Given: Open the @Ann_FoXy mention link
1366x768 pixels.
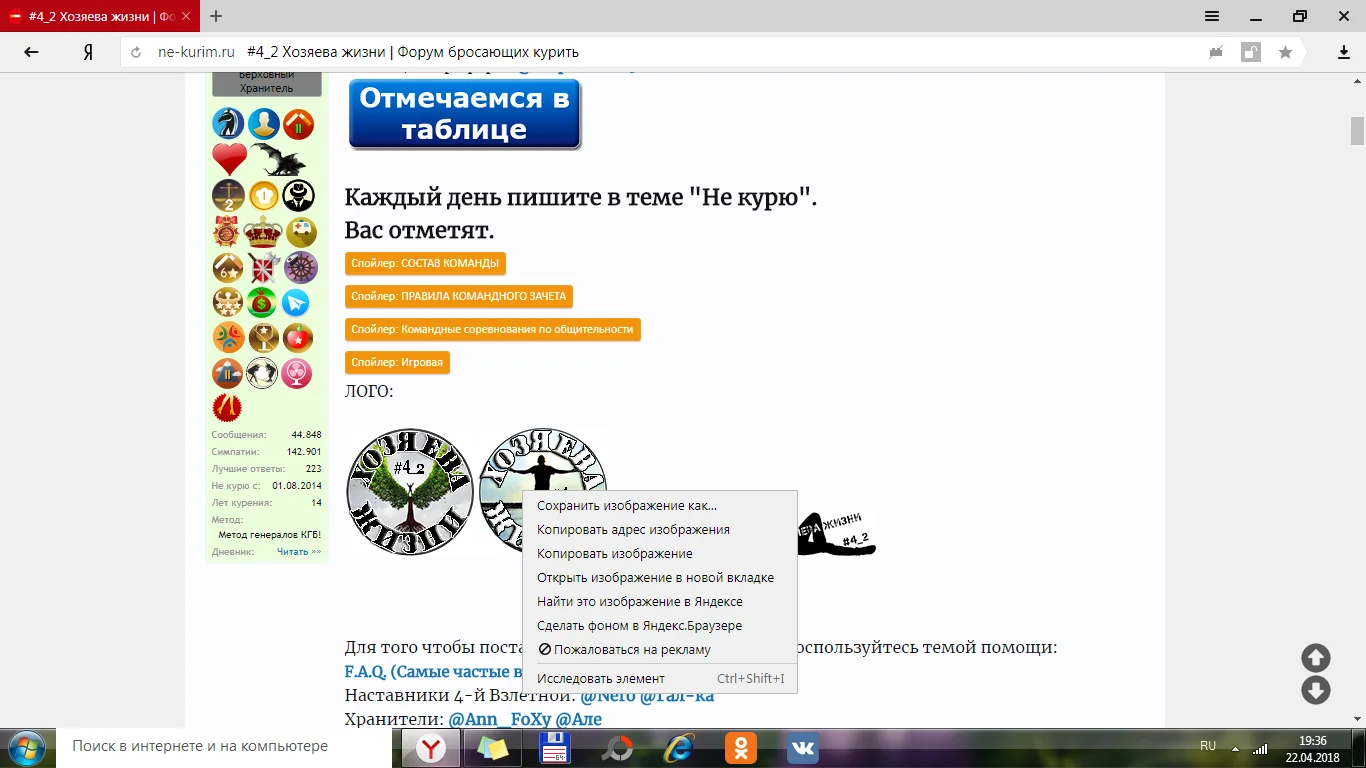Looking at the screenshot, I should [500, 720].
